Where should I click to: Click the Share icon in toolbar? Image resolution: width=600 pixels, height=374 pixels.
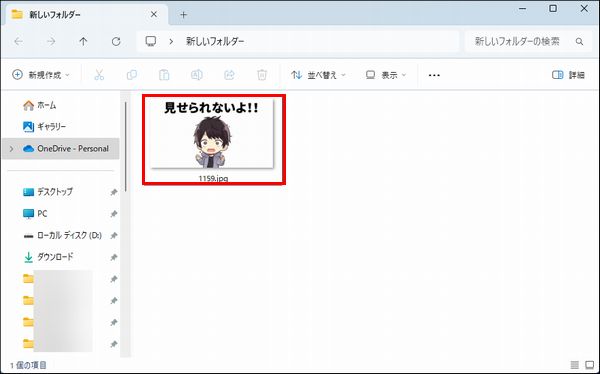click(x=229, y=75)
